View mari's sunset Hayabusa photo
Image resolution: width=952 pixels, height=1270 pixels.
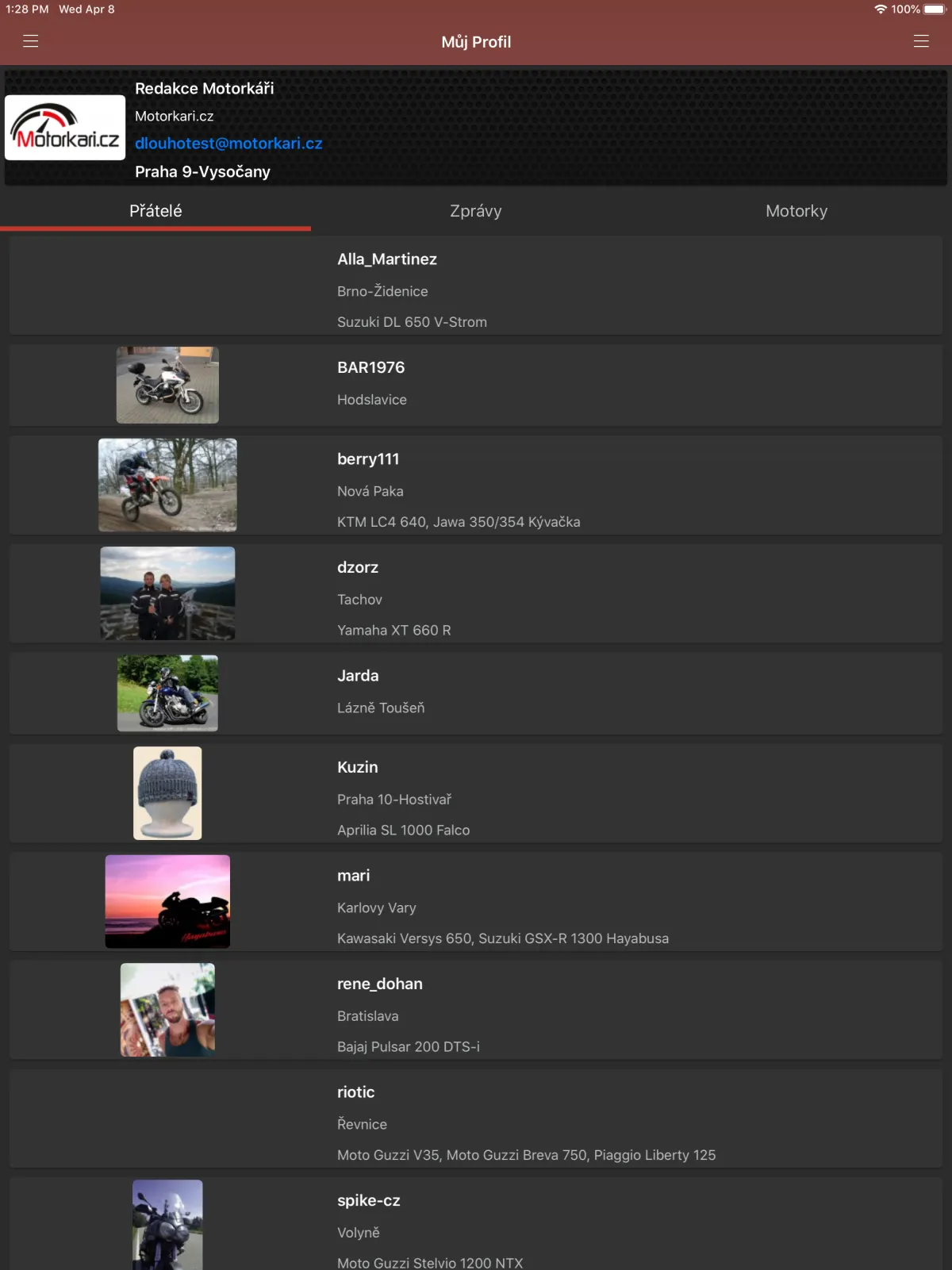tap(167, 901)
